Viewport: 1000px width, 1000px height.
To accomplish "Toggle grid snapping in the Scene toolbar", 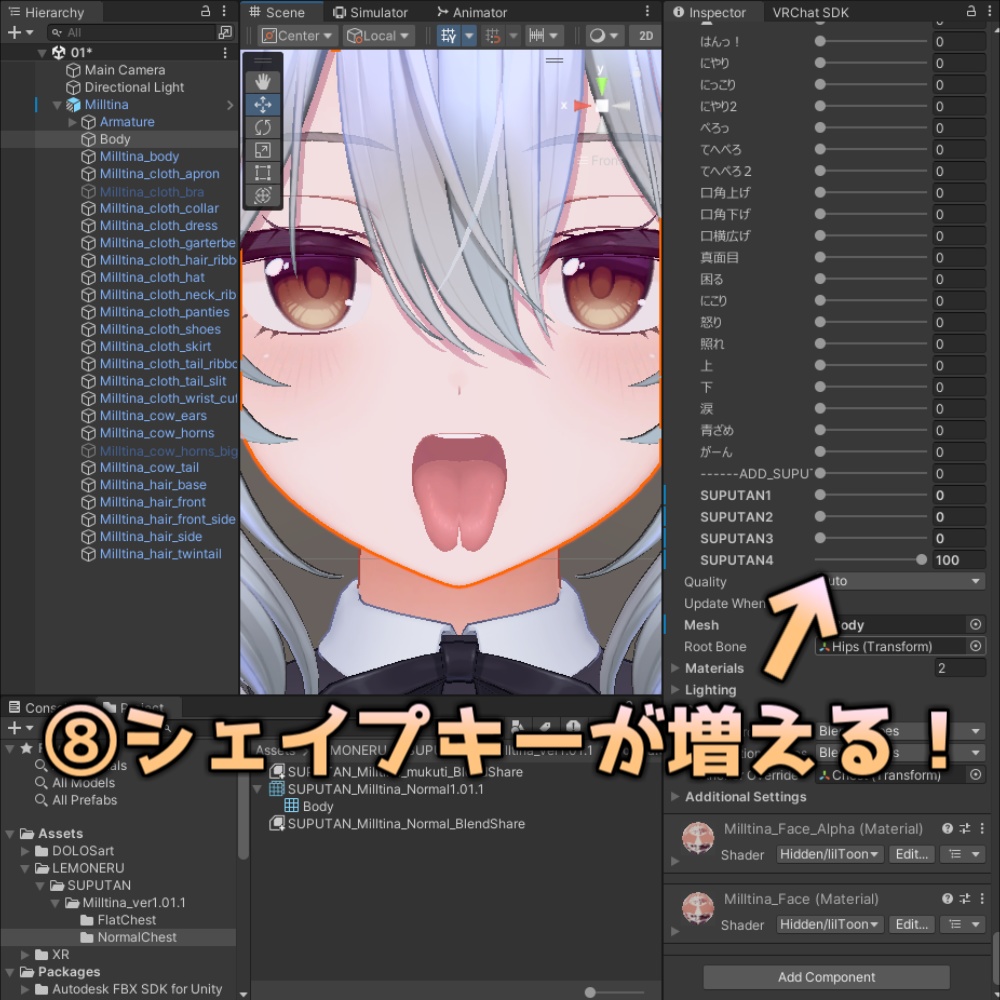I will 491,35.
